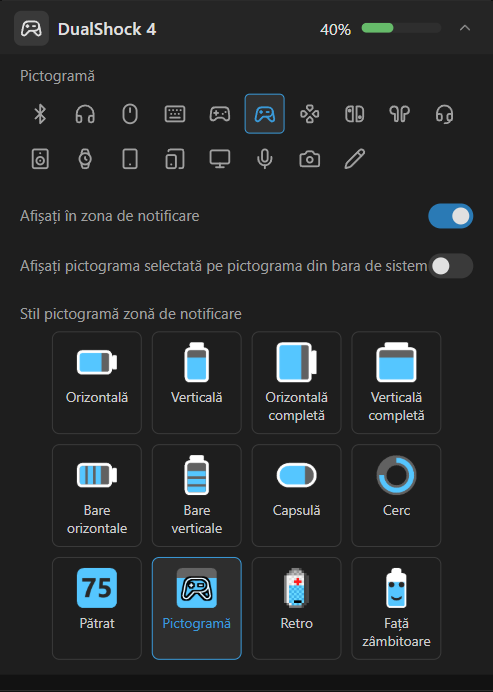
Task: Enable Afișați pictograma selectată pe pictograma switch
Action: tap(451, 266)
